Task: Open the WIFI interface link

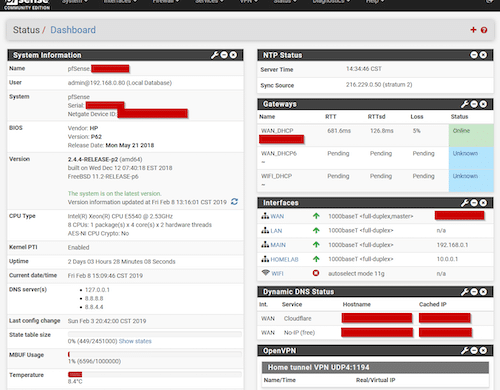Action: coord(277,274)
